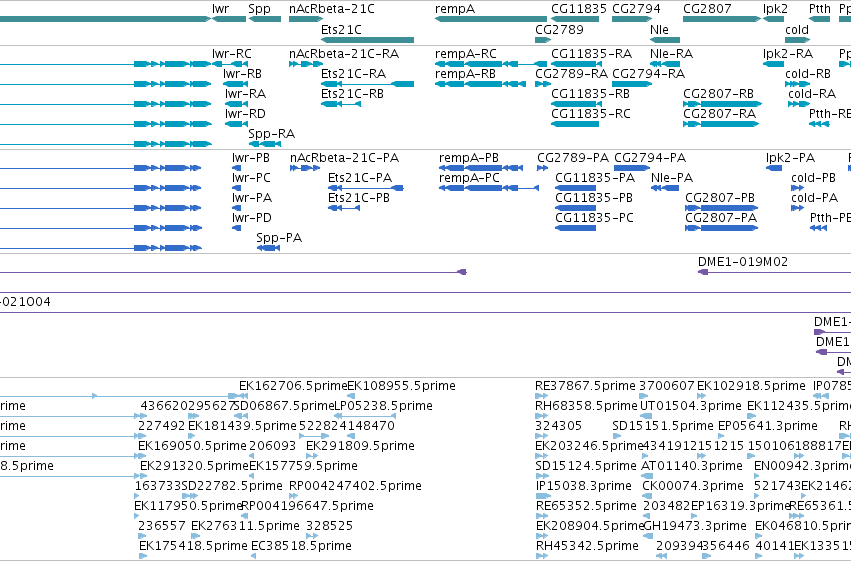Click EST EK291809.5prime
The image size is (851, 561).
pyautogui.click(x=360, y=445)
